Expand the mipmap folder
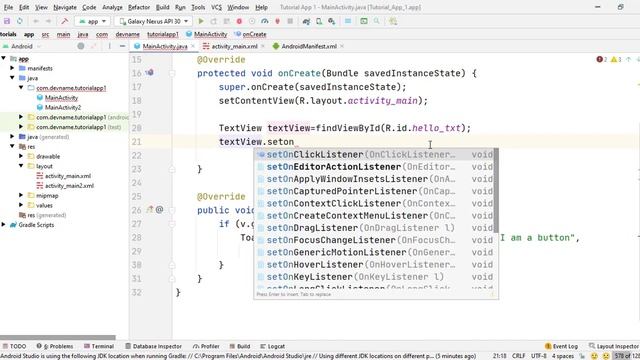The width and height of the screenshot is (640, 360). tap(21, 196)
